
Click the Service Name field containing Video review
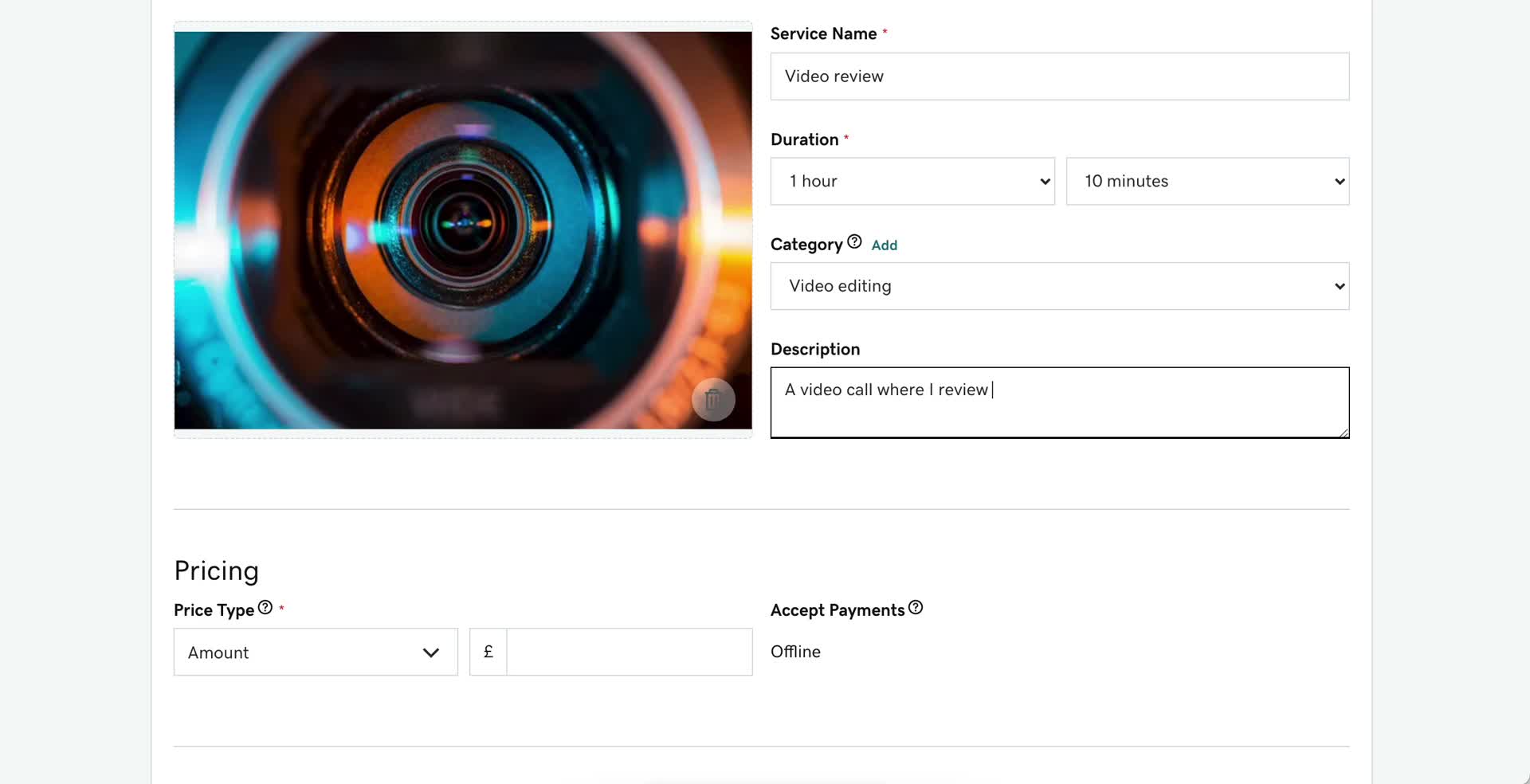coord(1060,76)
